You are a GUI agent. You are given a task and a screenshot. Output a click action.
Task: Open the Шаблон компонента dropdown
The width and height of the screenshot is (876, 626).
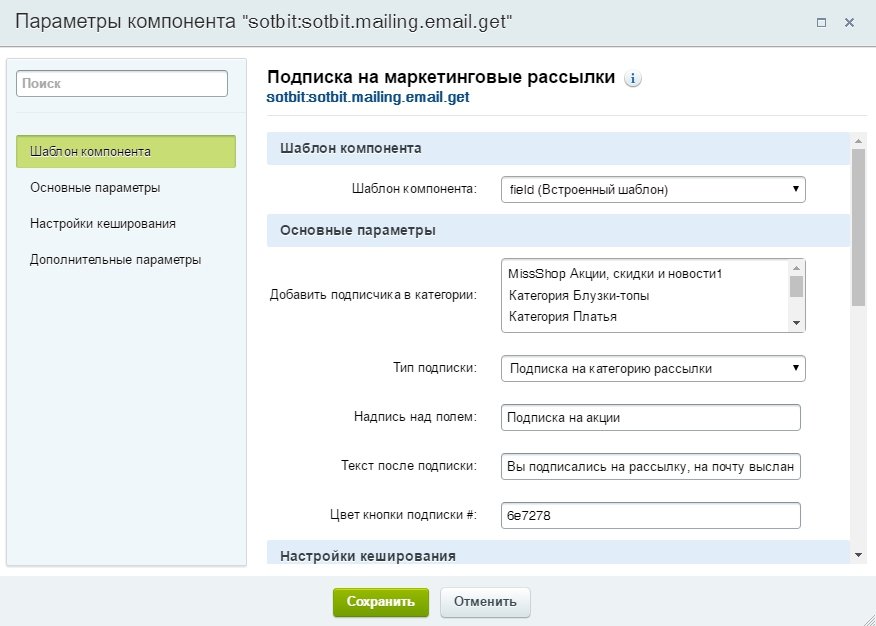click(653, 189)
